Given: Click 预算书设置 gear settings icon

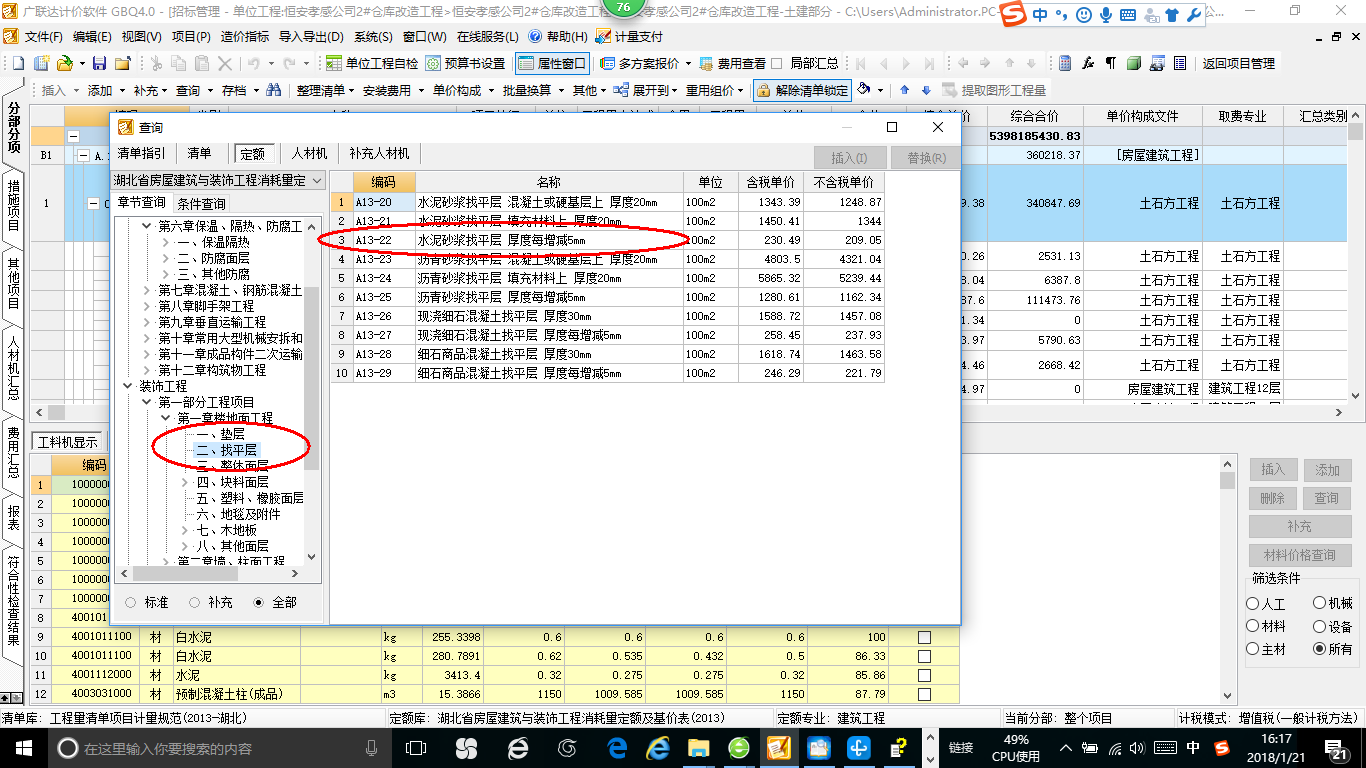Looking at the screenshot, I should point(433,63).
